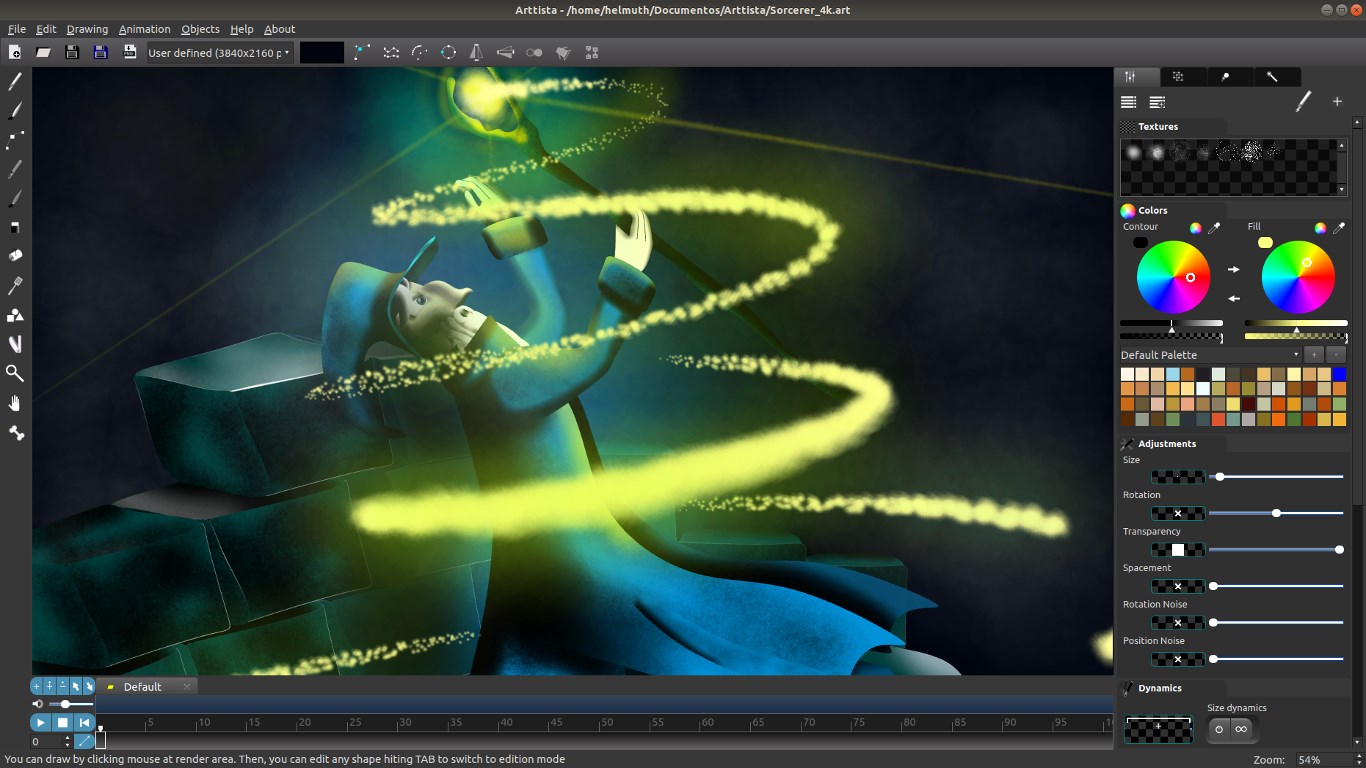Expand the Textures panel scroll arrow
The image size is (1366, 768).
[1343, 189]
